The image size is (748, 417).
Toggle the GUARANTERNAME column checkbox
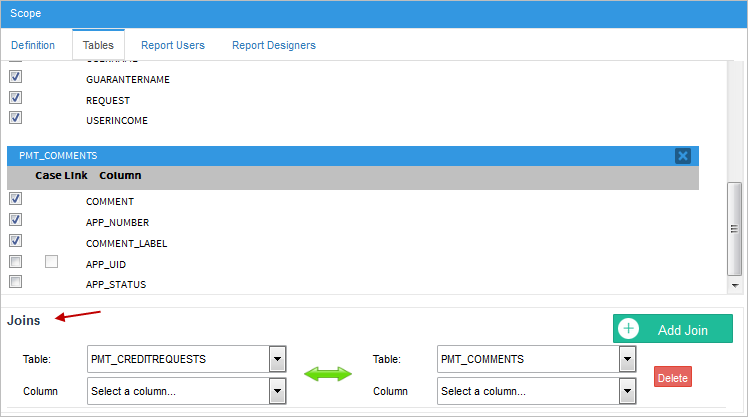coord(15,77)
